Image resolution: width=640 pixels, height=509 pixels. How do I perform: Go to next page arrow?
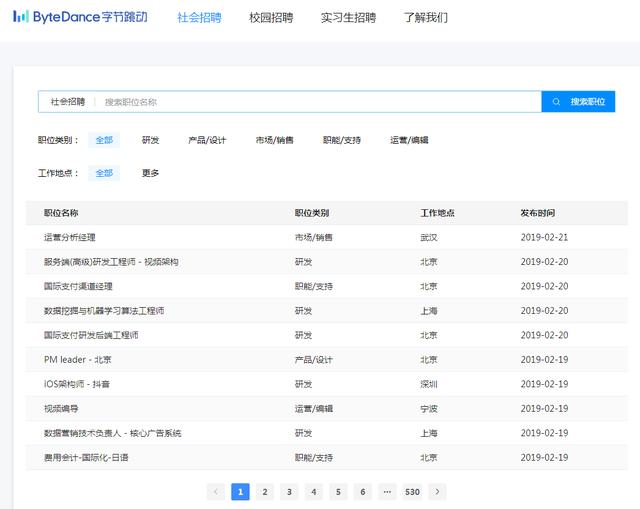tap(437, 491)
